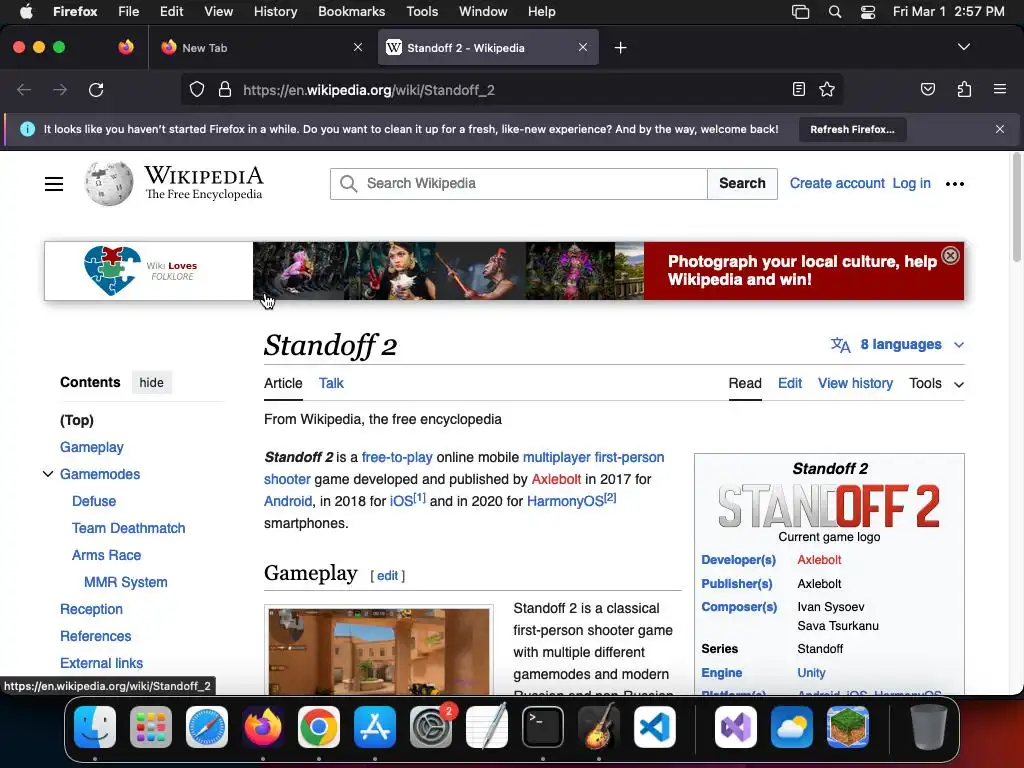Open Spotlight search in menu bar

[835, 12]
